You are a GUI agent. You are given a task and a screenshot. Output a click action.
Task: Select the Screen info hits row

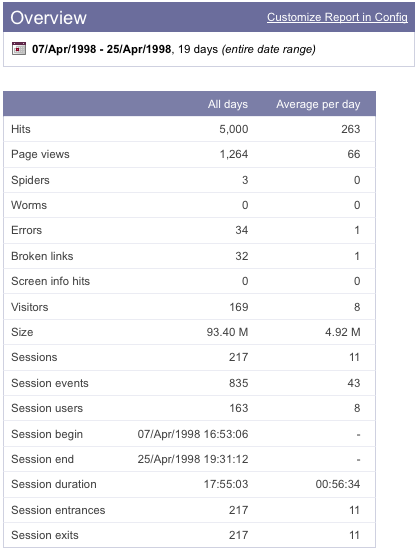coord(189,281)
